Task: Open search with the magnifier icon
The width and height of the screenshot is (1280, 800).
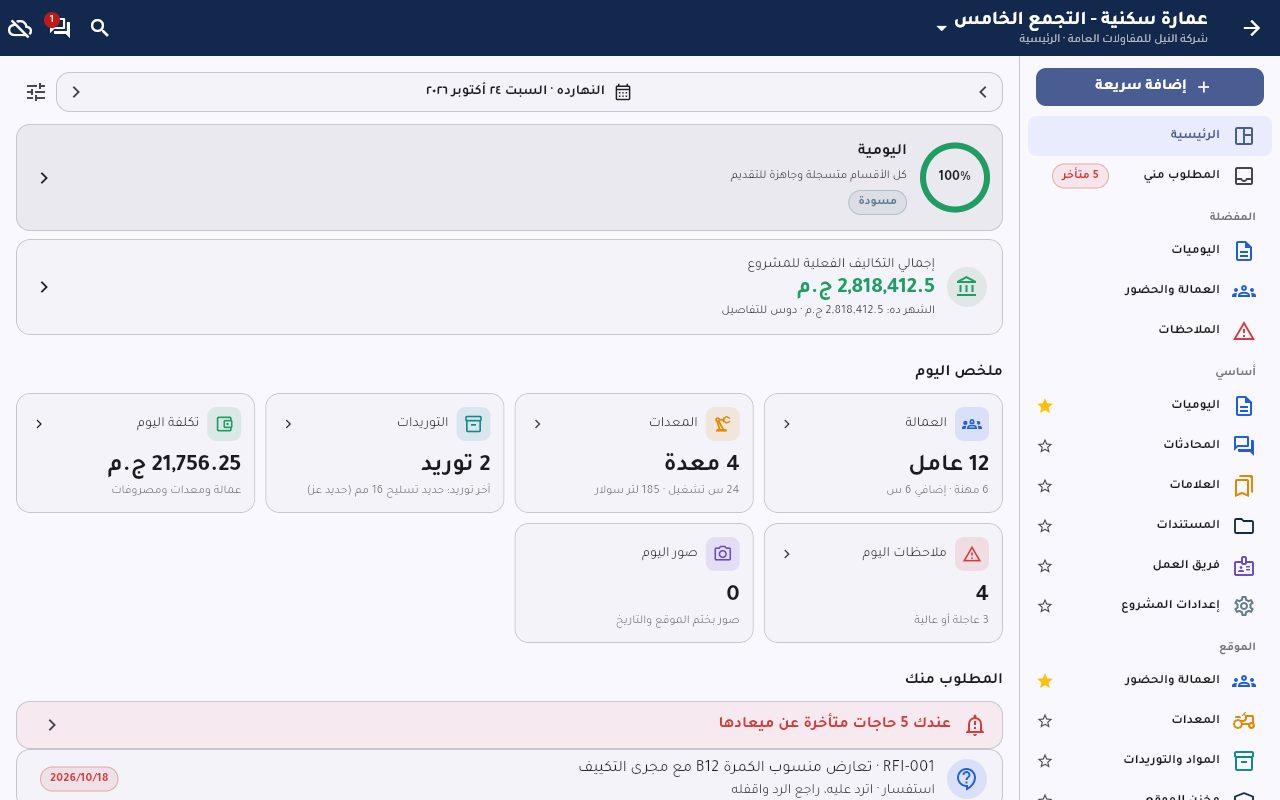Action: click(100, 28)
